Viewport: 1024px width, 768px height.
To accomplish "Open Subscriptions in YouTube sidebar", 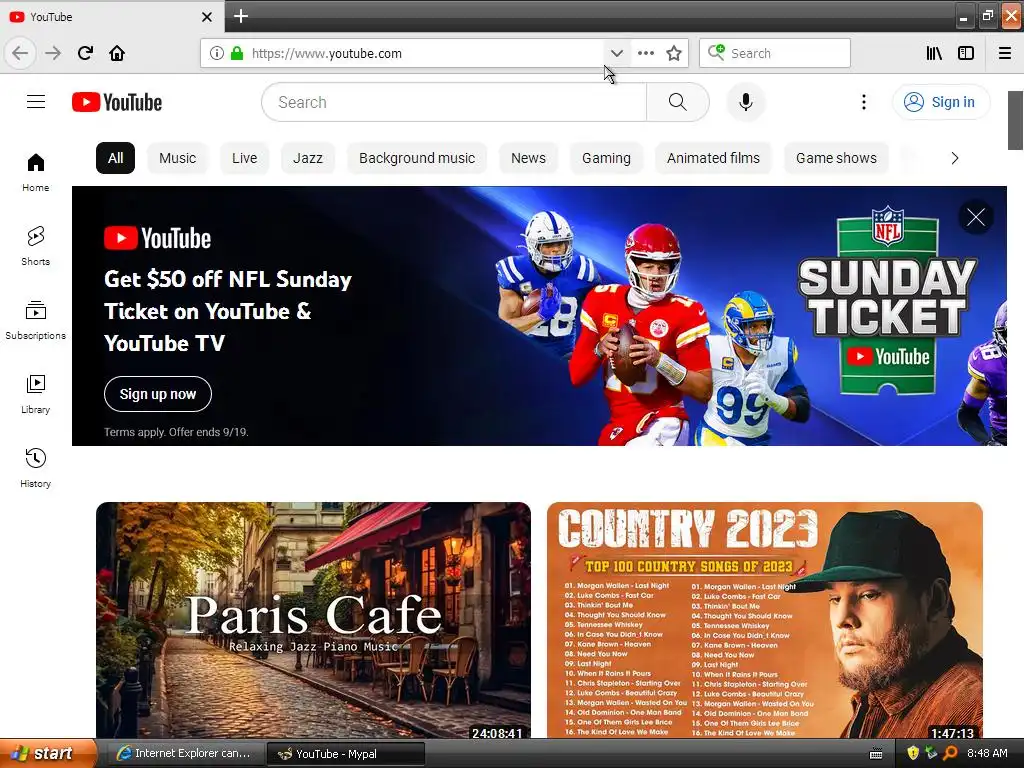I will (35, 320).
